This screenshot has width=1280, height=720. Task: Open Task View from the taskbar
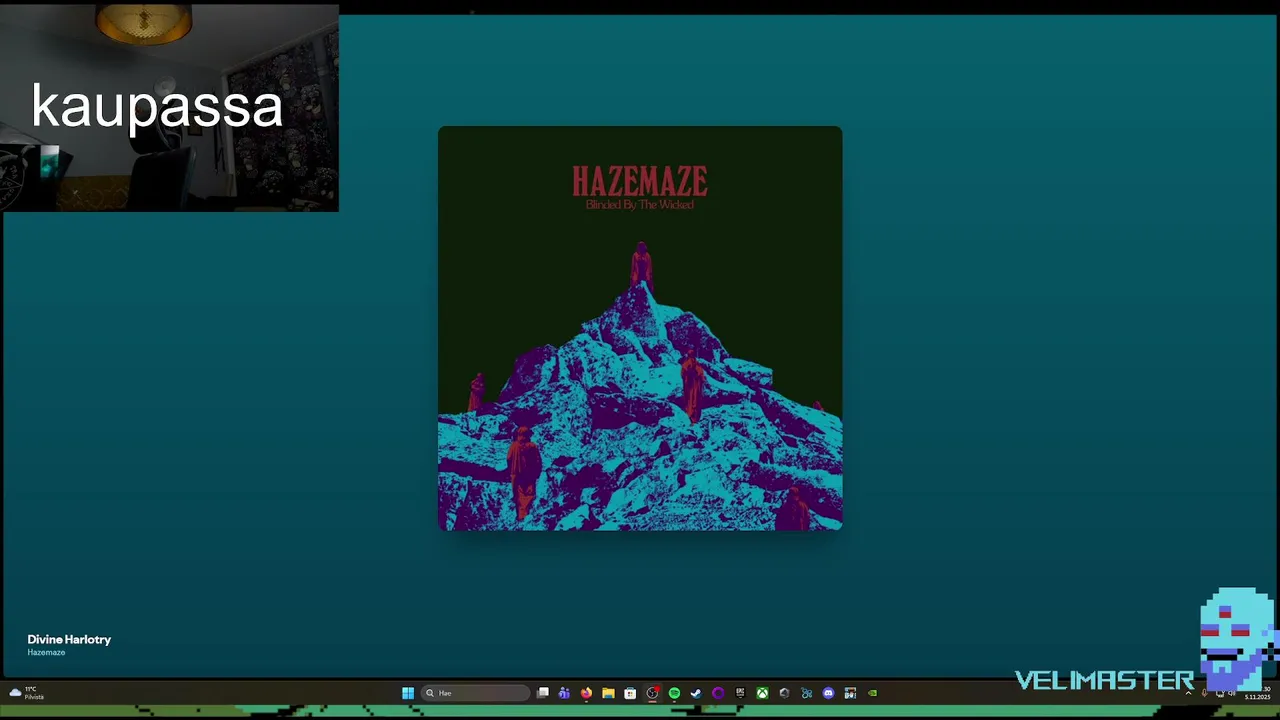click(x=543, y=693)
